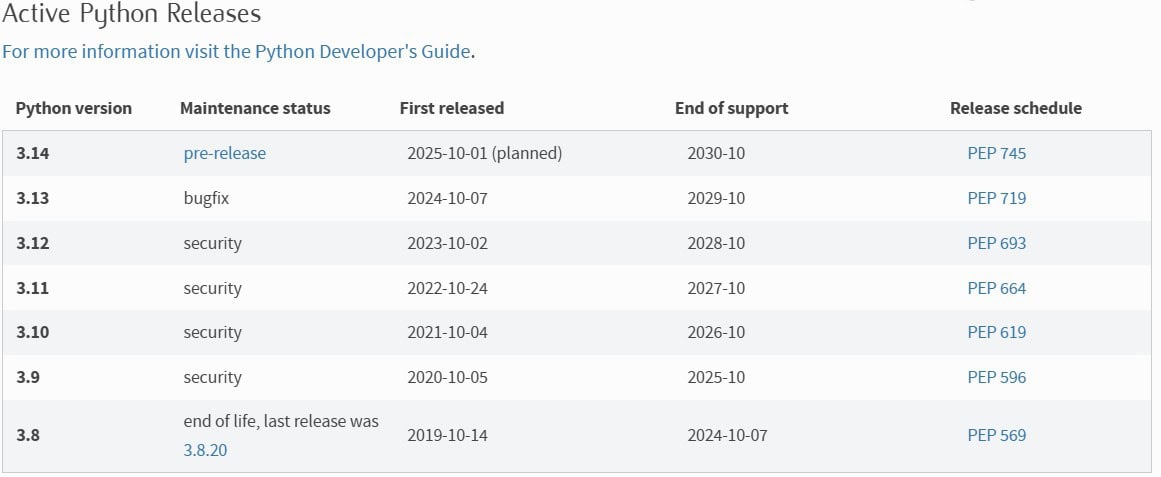Image resolution: width=1161 pixels, height=477 pixels.
Task: Open PEP 745 release schedule
Action: click(x=996, y=154)
